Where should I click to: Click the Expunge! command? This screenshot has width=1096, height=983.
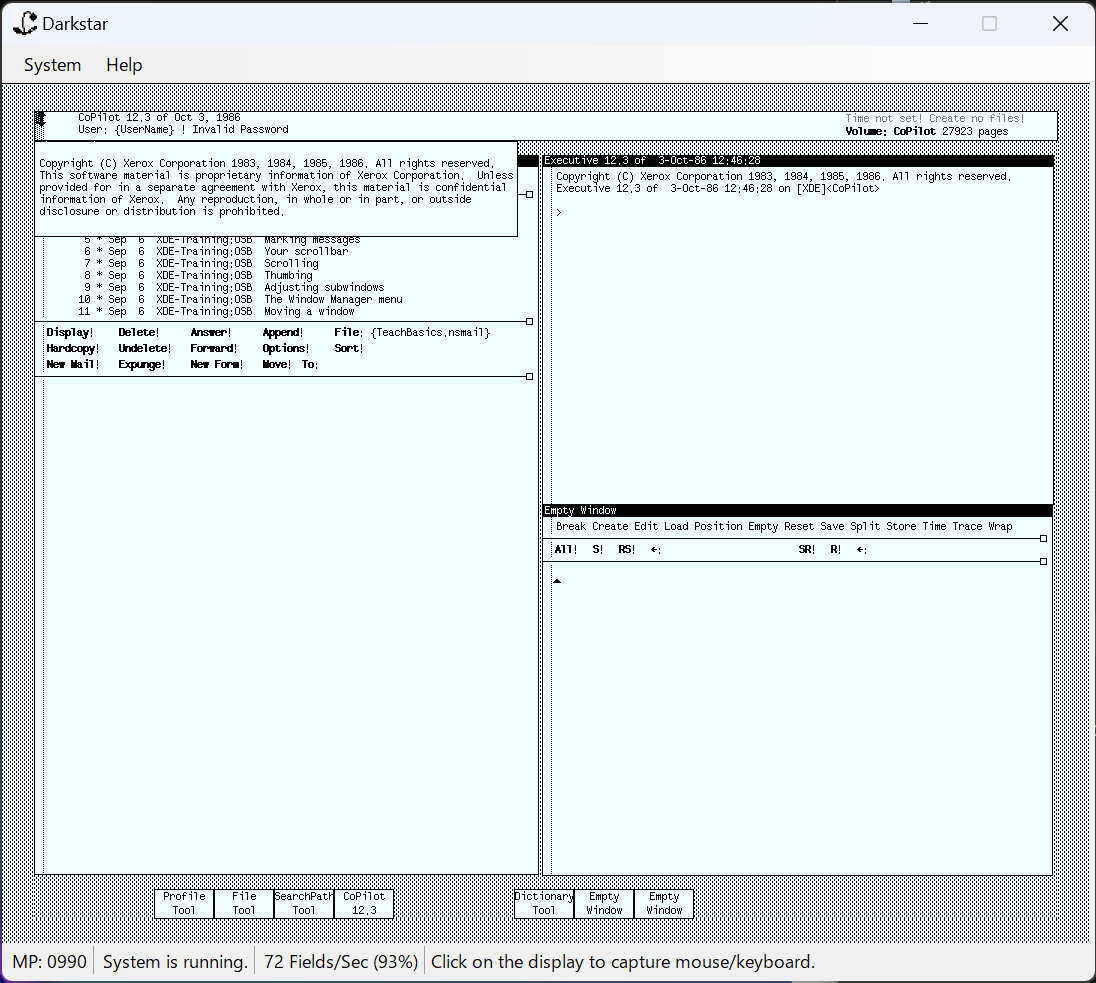point(142,364)
